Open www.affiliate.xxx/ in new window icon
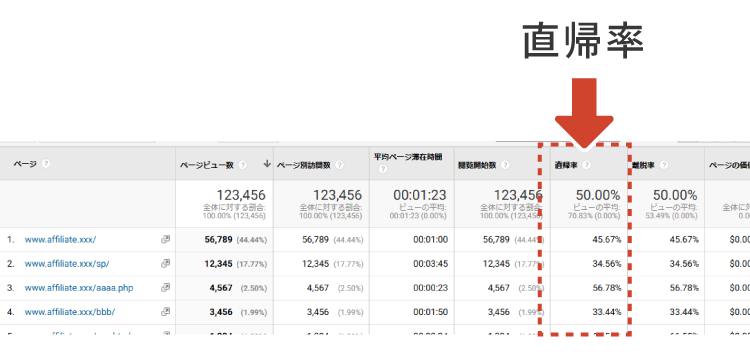This screenshot has width=750, height=360. pos(165,240)
